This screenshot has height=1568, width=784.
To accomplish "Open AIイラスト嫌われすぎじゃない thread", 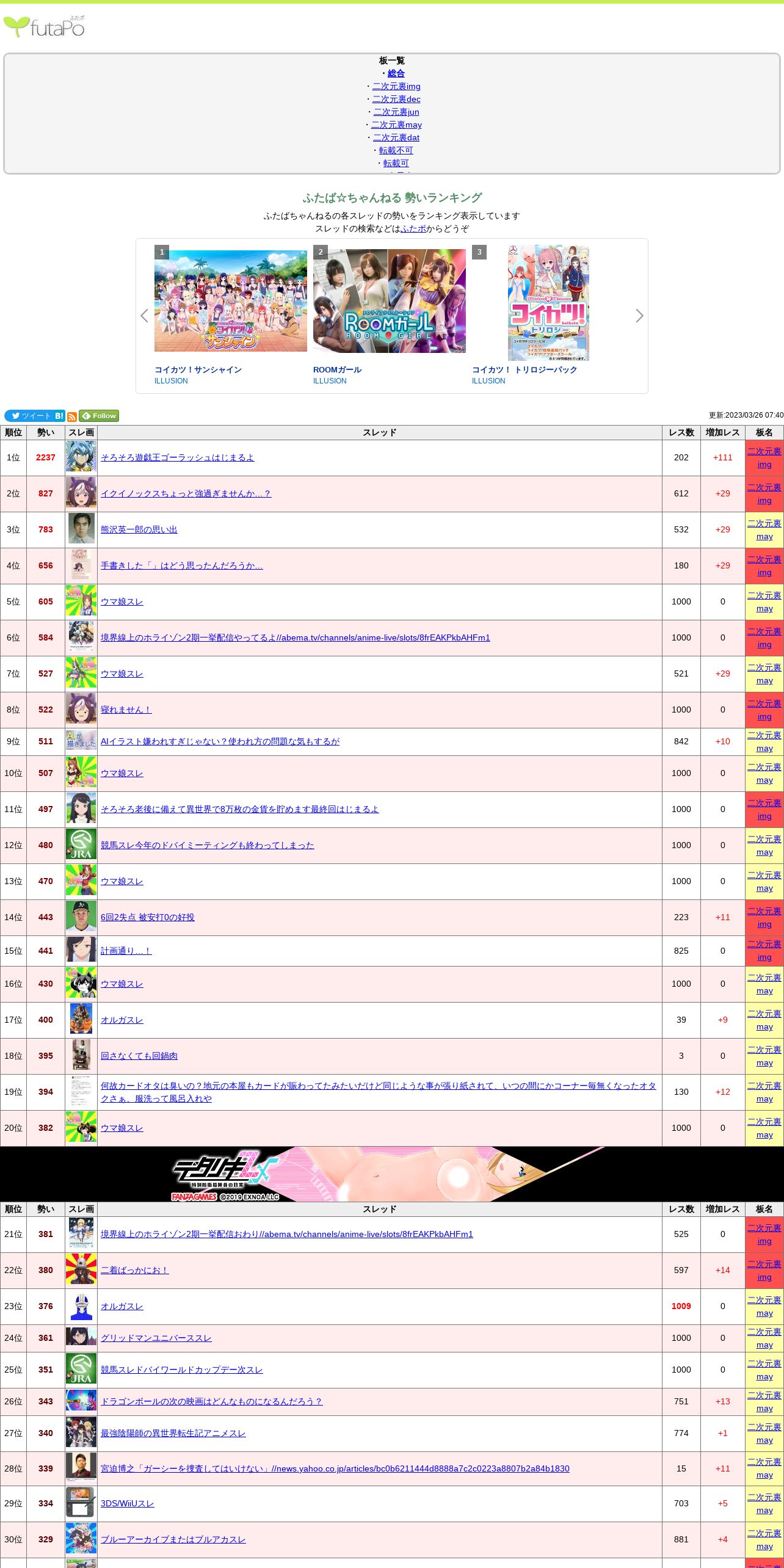I will pos(220,741).
